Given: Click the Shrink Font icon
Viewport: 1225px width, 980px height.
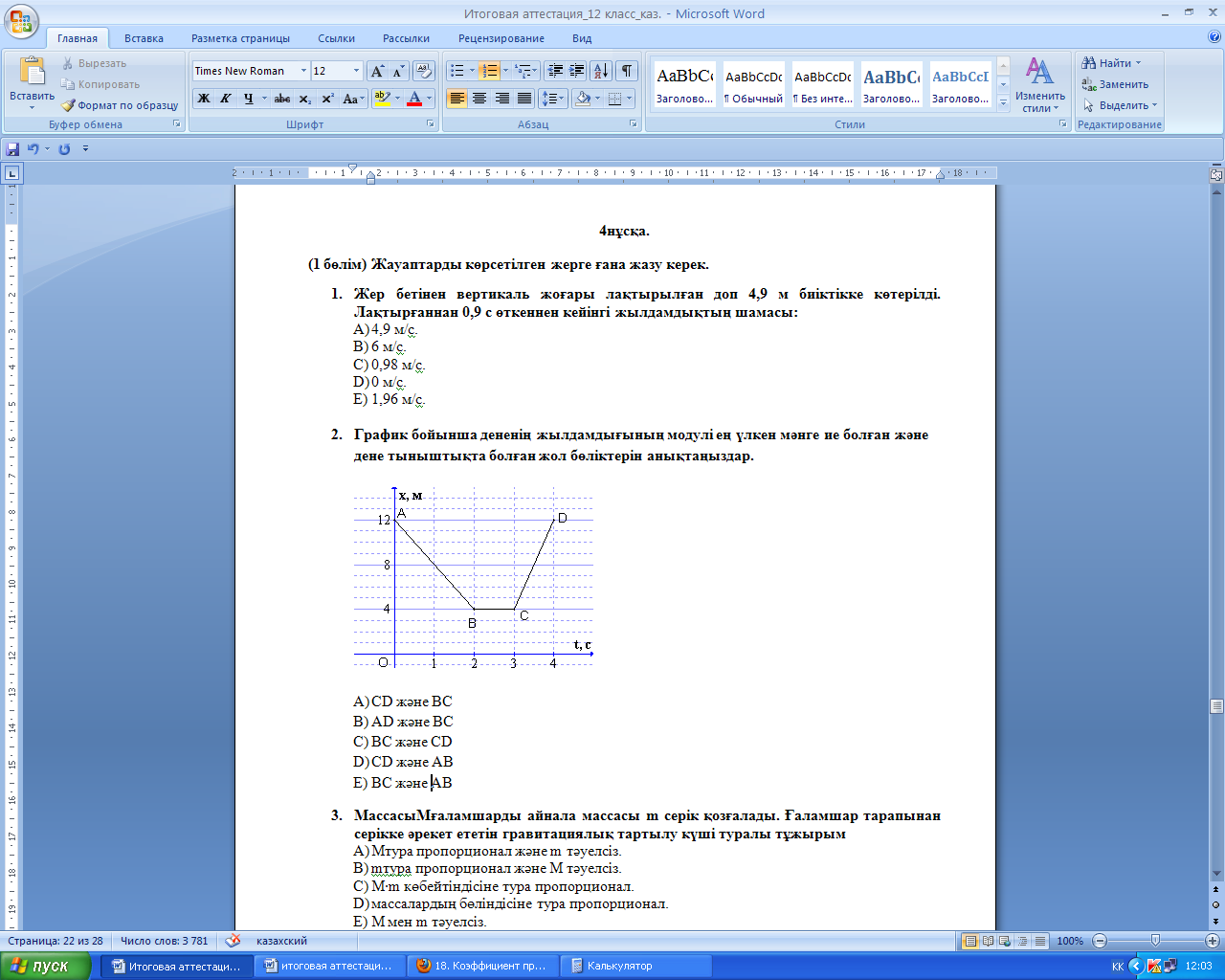Looking at the screenshot, I should click(x=398, y=71).
